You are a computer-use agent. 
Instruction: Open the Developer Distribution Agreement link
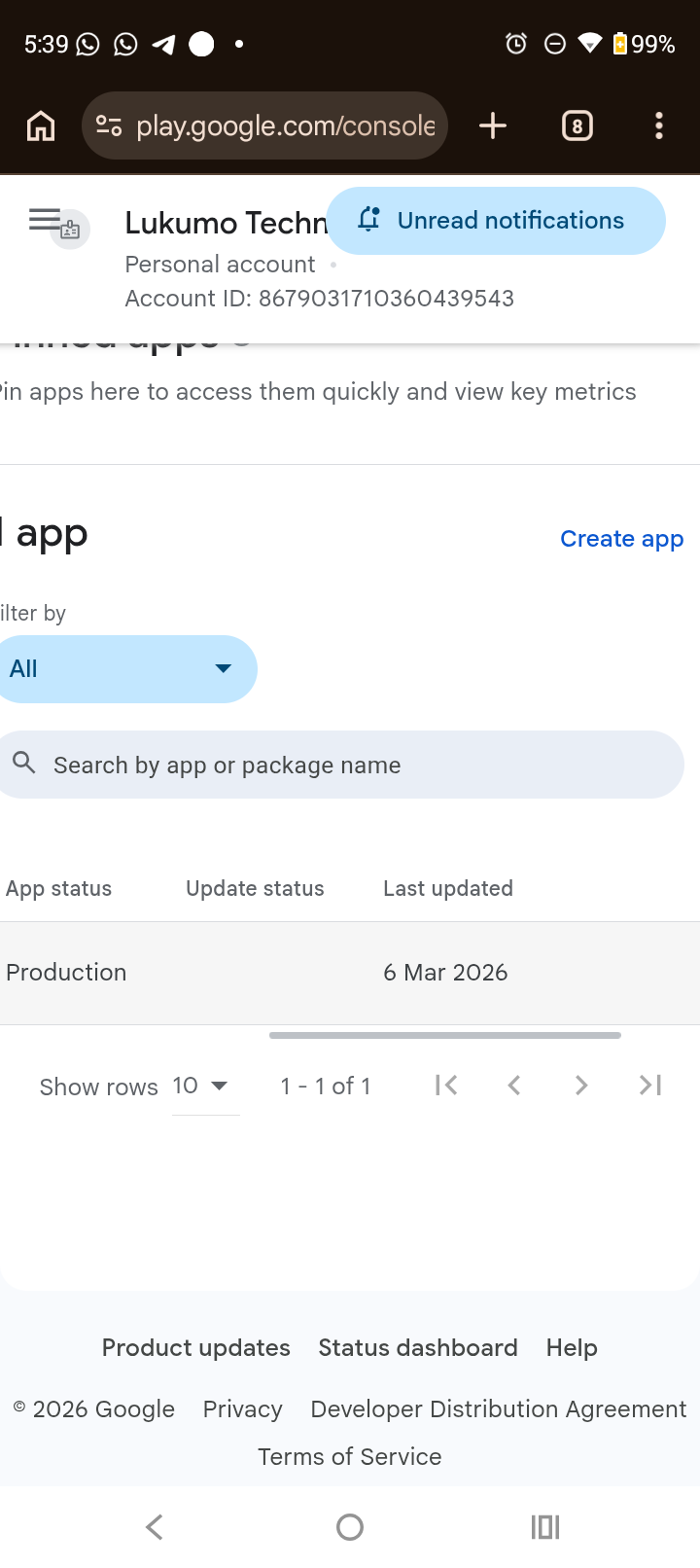[499, 1409]
